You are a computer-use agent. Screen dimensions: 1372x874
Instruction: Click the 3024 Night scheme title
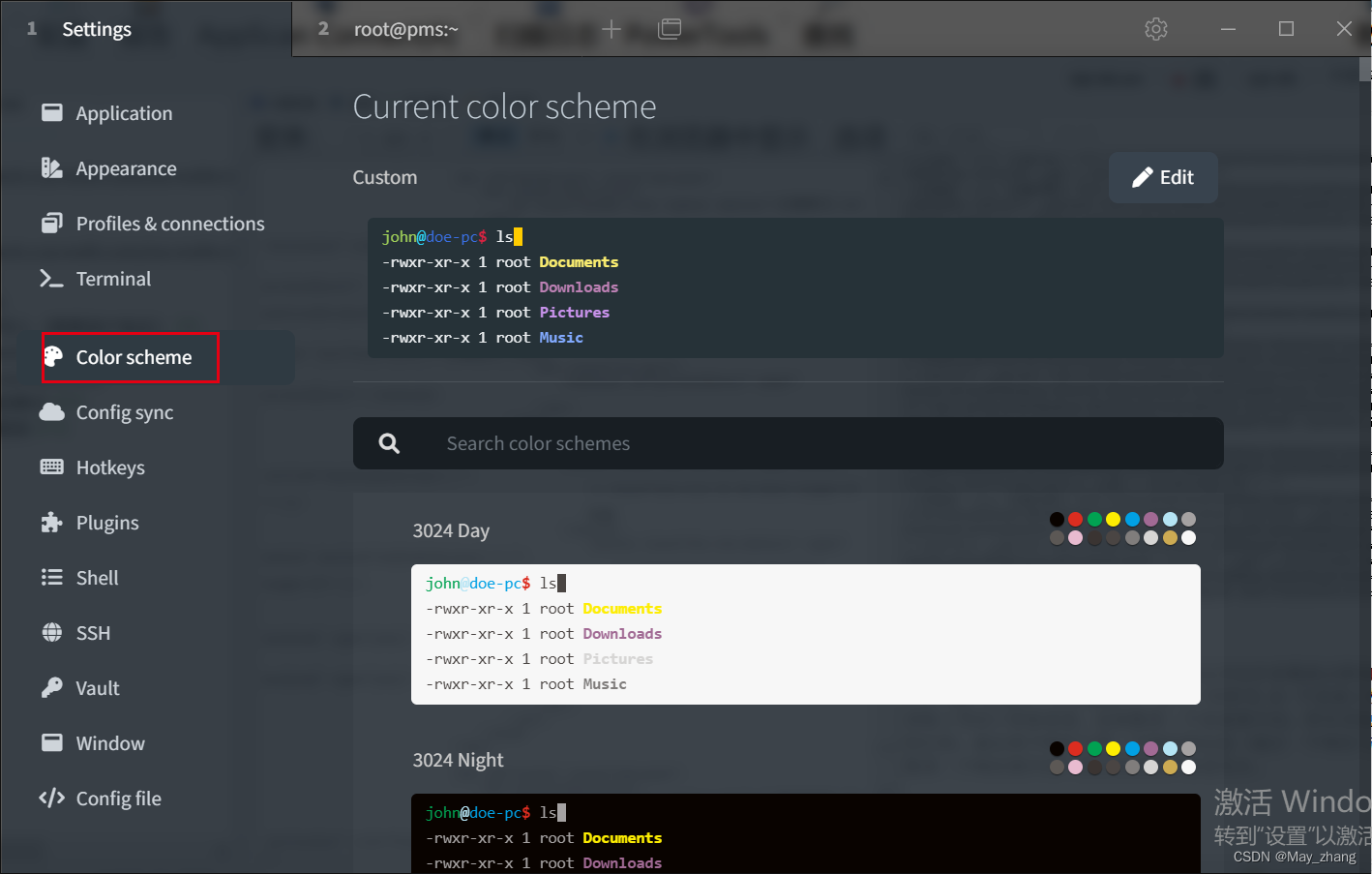[x=458, y=760]
